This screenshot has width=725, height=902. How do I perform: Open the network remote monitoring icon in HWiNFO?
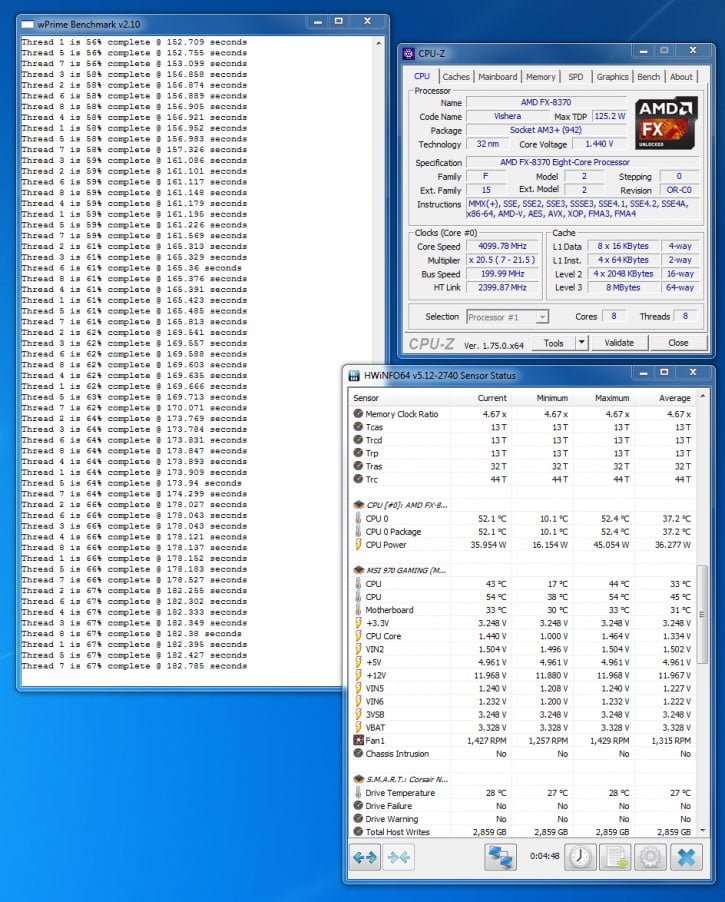point(499,858)
